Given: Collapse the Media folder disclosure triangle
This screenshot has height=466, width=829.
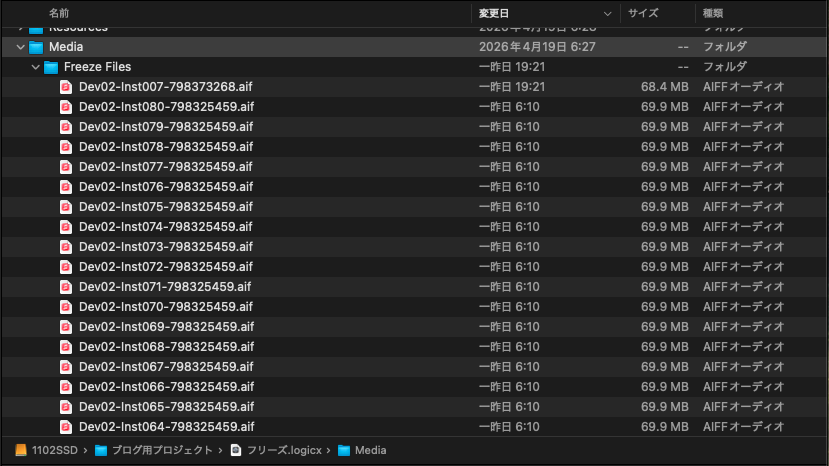Looking at the screenshot, I should (x=20, y=47).
